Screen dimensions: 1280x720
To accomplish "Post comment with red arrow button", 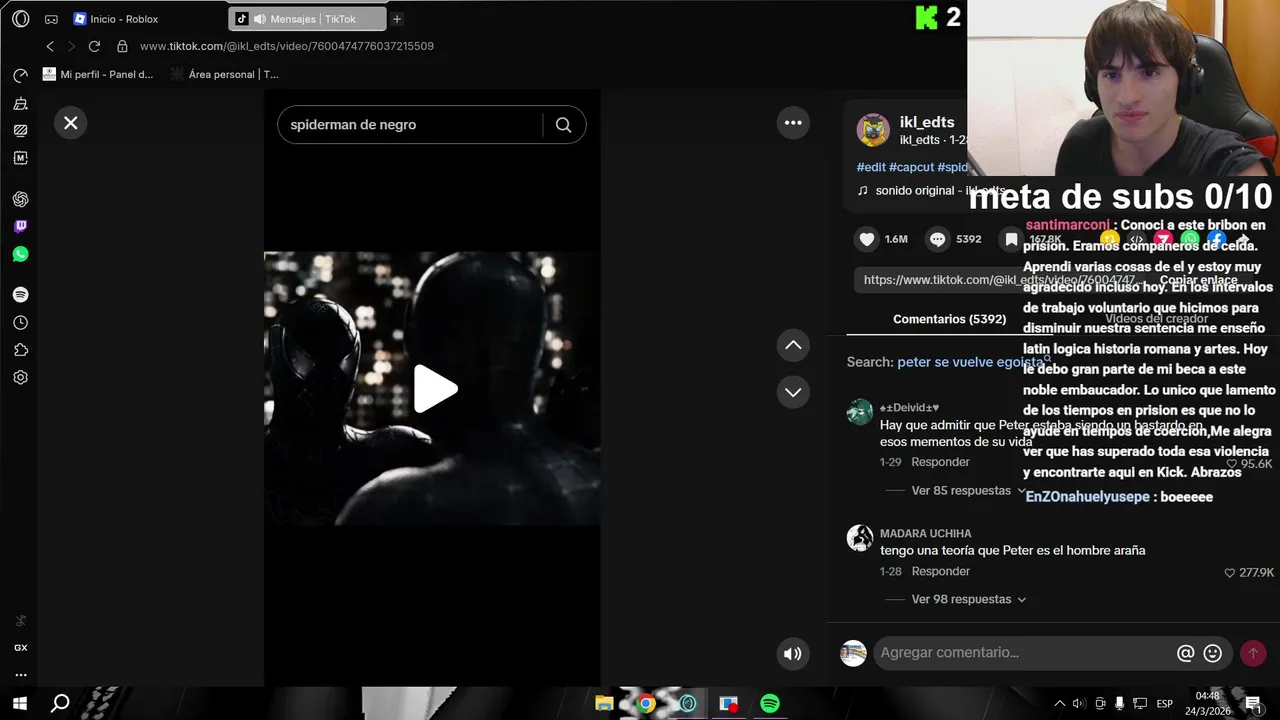I will click(x=1253, y=653).
